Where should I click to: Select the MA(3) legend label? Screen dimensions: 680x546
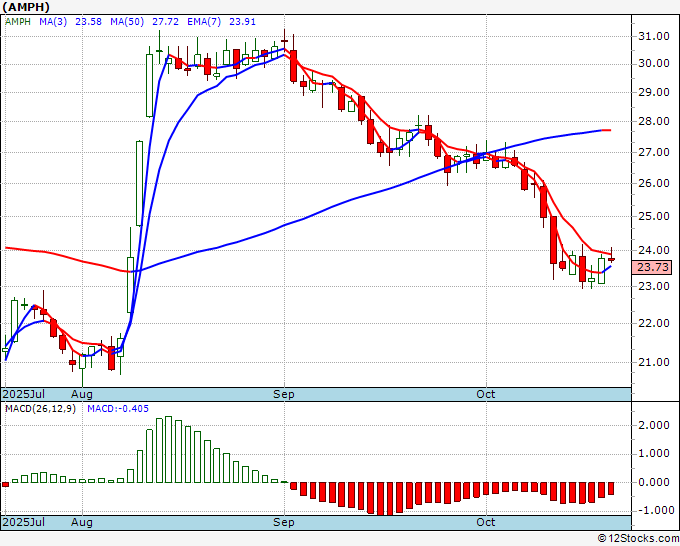coord(53,22)
